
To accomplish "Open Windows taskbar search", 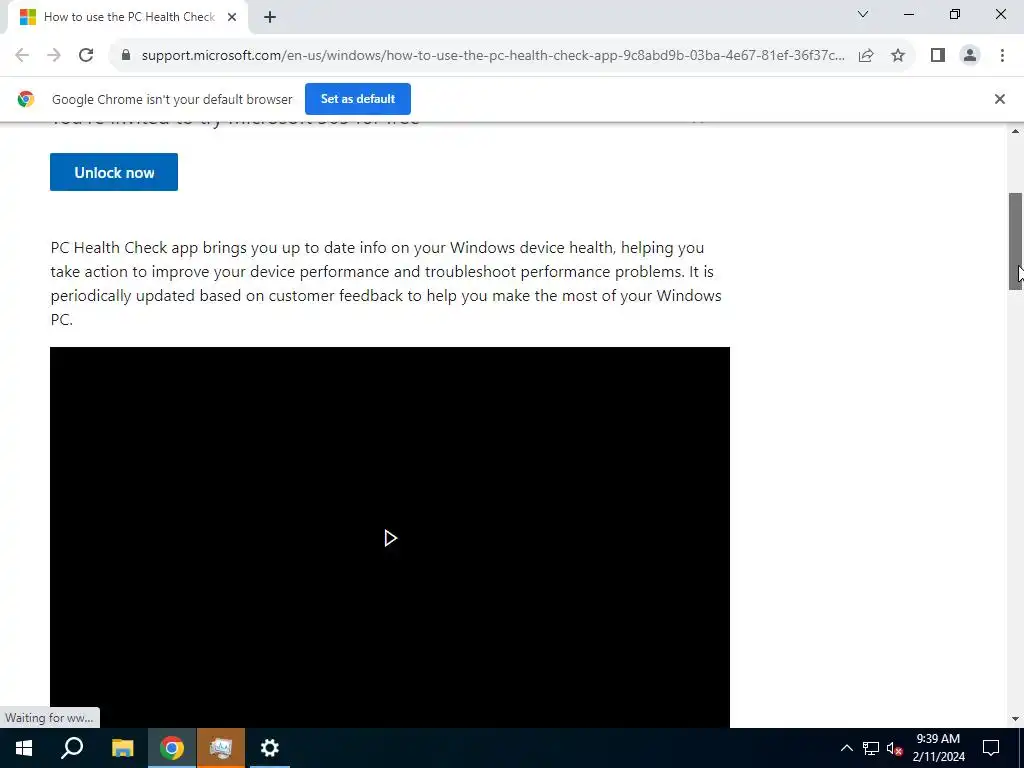I will (72, 748).
